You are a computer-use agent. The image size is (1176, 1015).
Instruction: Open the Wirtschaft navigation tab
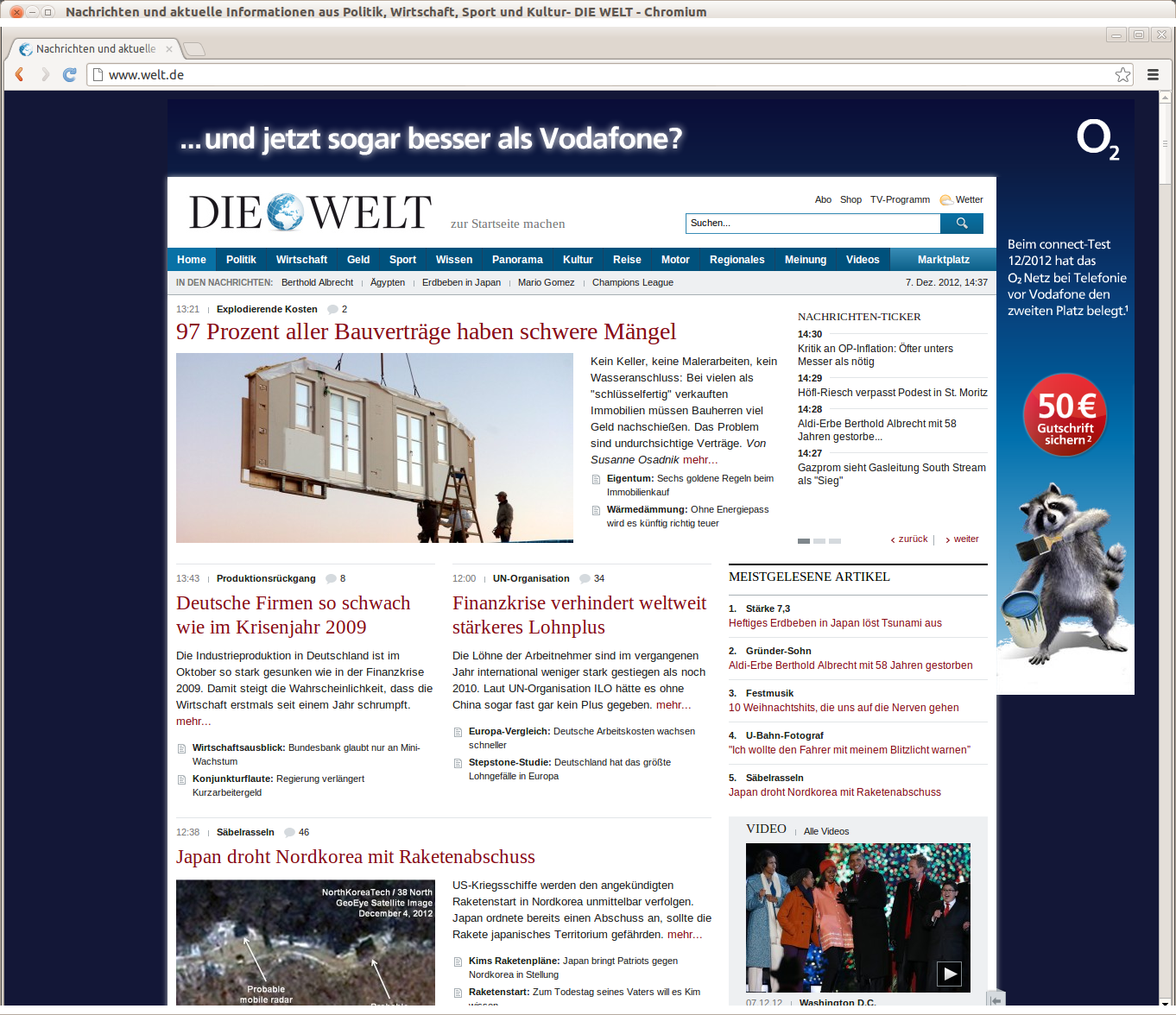coord(301,260)
